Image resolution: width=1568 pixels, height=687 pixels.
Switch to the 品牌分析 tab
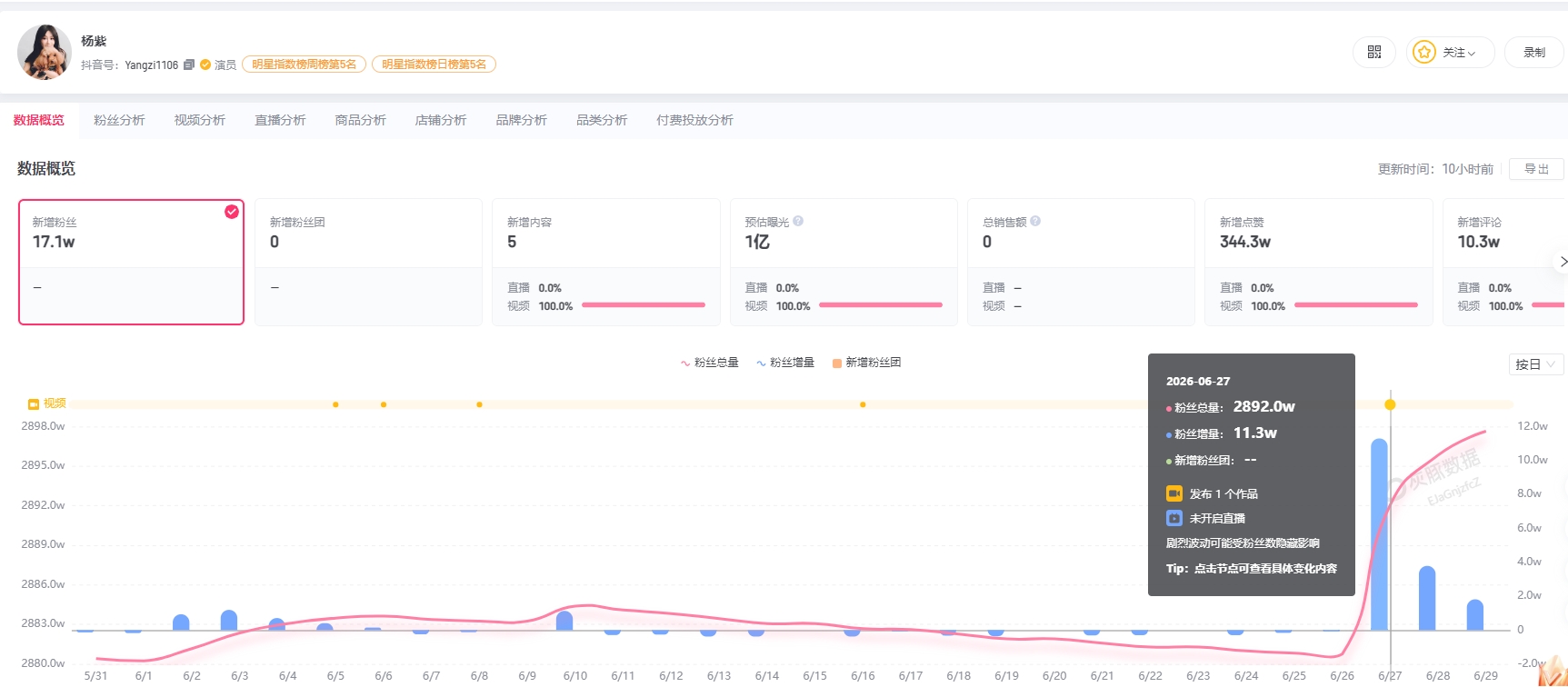coord(521,120)
